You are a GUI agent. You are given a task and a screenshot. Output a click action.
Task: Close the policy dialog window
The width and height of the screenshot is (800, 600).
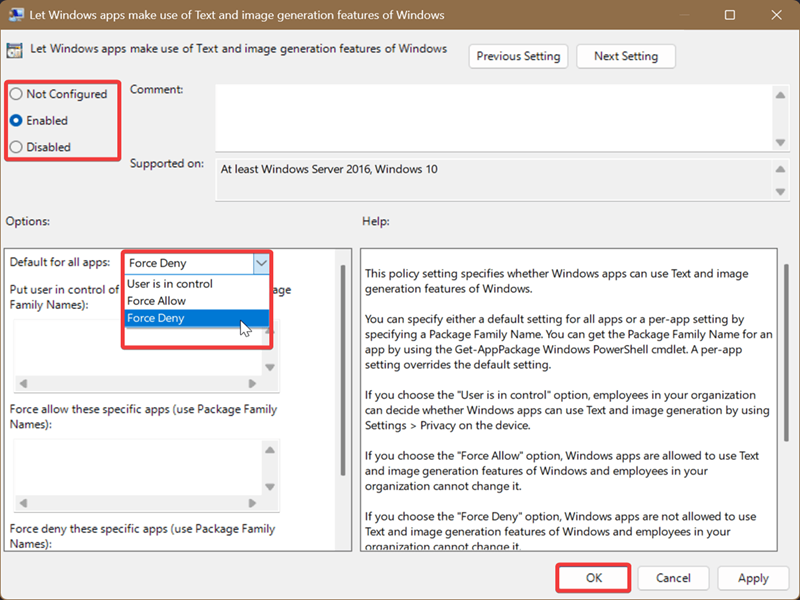pyautogui.click(x=777, y=15)
